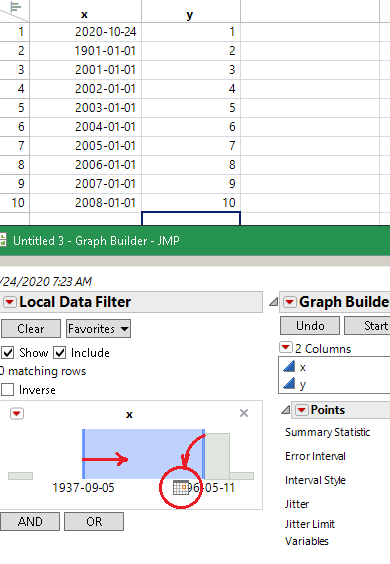Click the matching rows count text

tap(43, 371)
